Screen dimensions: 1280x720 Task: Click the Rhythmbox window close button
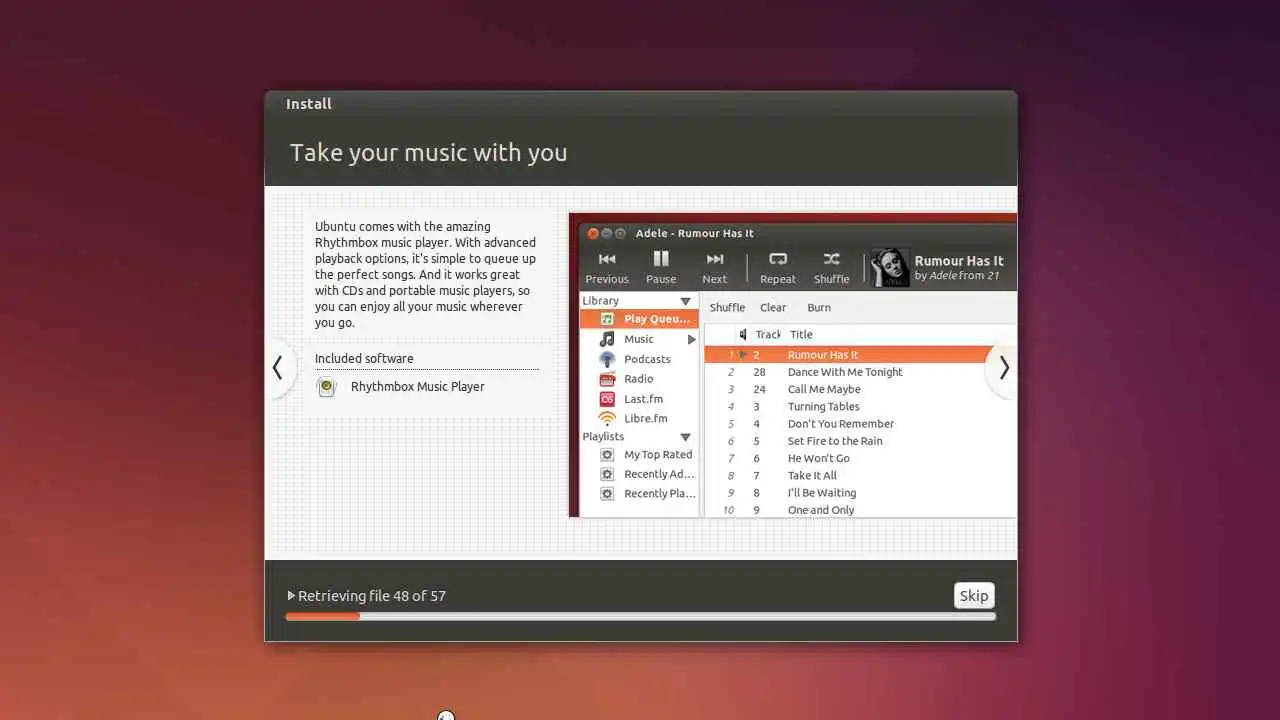point(592,233)
